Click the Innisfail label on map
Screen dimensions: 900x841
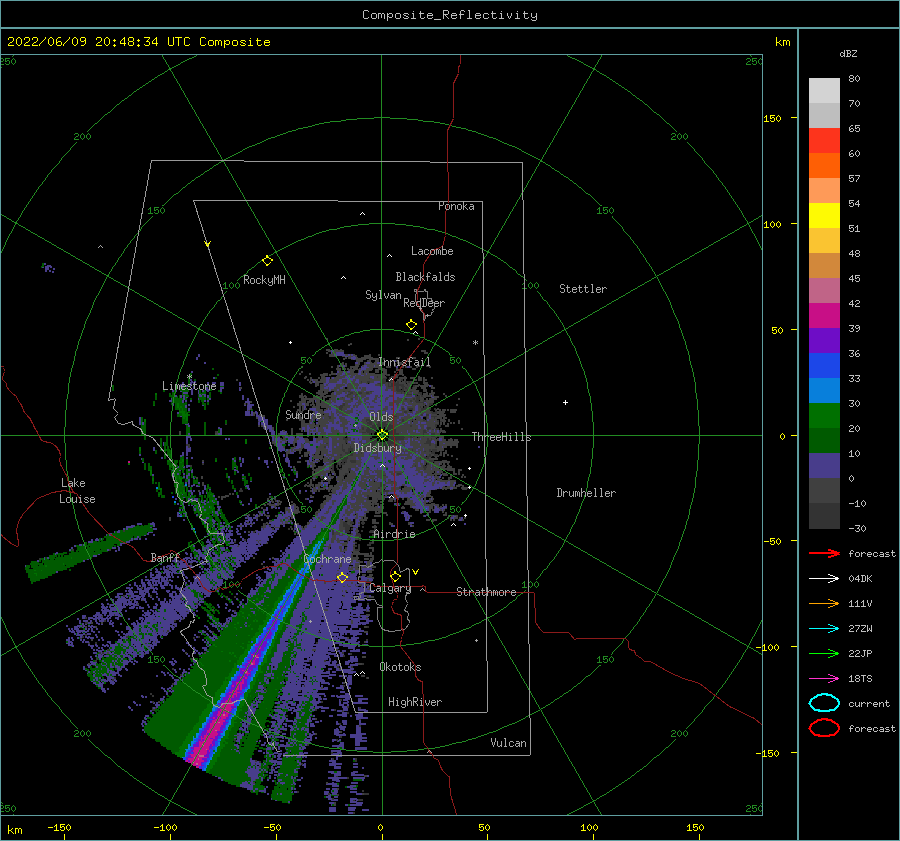click(x=405, y=362)
